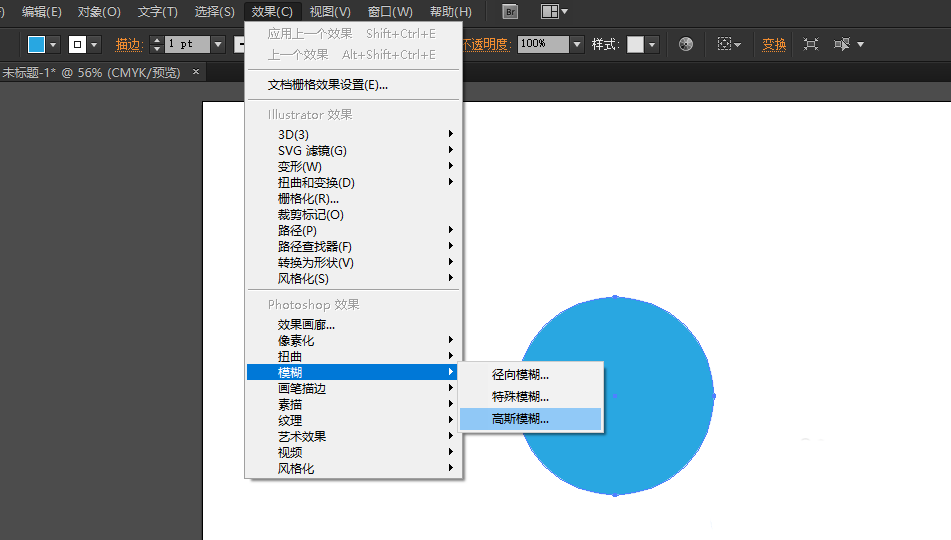The height and width of the screenshot is (540, 951).
Task: Choose 特殊模糊... smart blur
Action: tap(531, 397)
